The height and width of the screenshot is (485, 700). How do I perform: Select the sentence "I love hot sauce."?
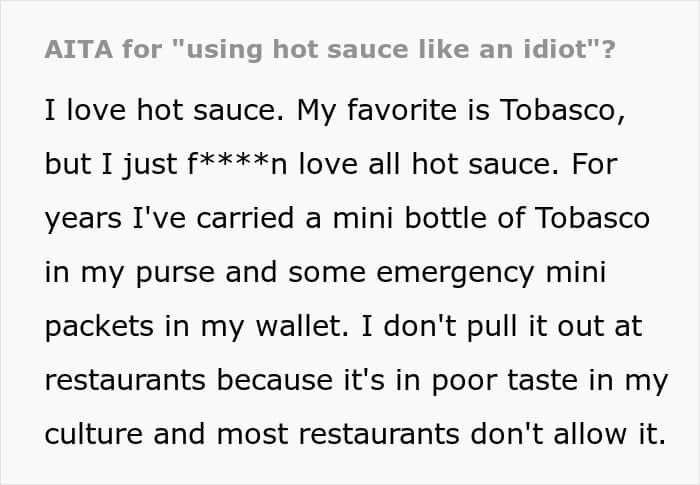164,110
